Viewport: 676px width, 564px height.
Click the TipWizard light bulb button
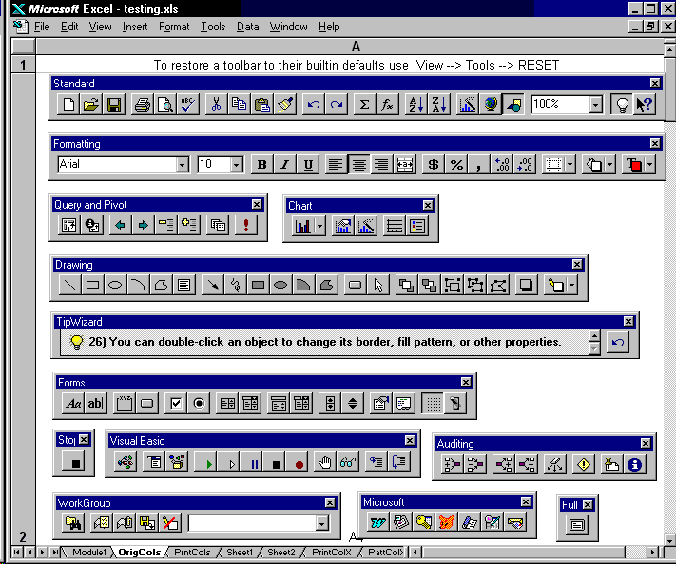click(622, 104)
